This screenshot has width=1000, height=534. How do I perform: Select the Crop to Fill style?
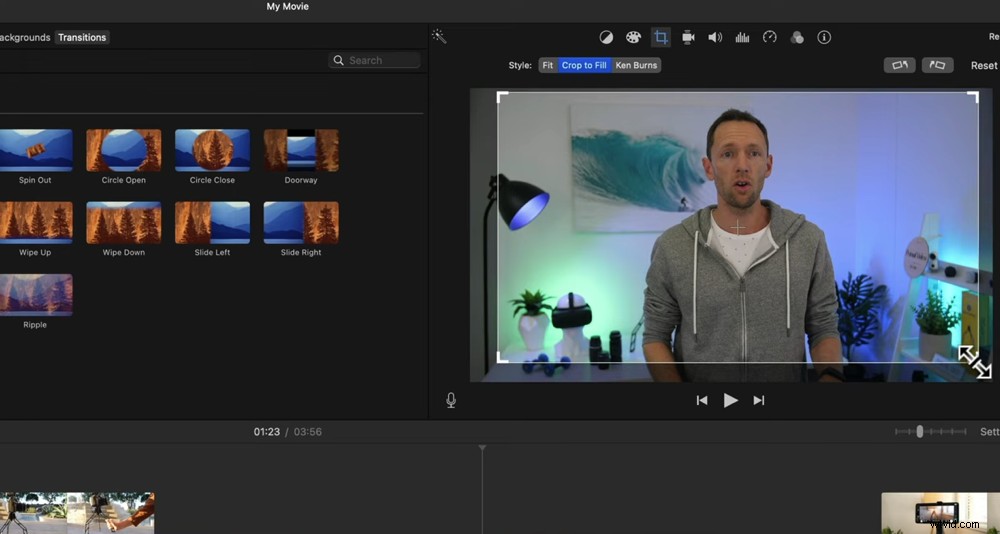point(584,65)
